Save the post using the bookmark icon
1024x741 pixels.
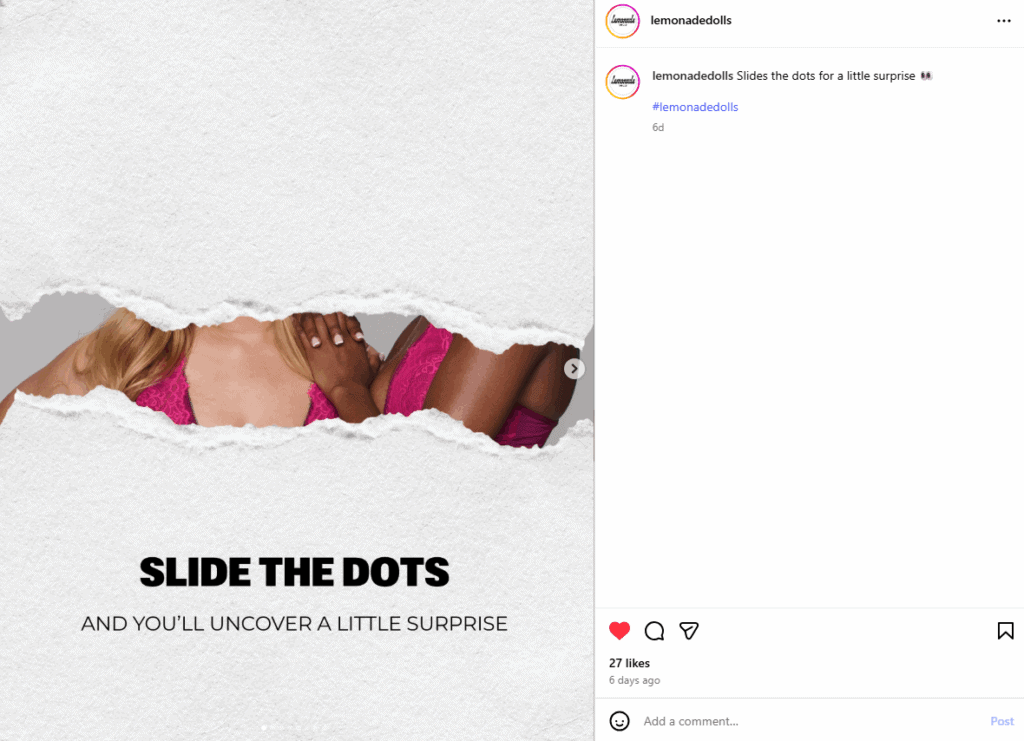click(x=1004, y=630)
